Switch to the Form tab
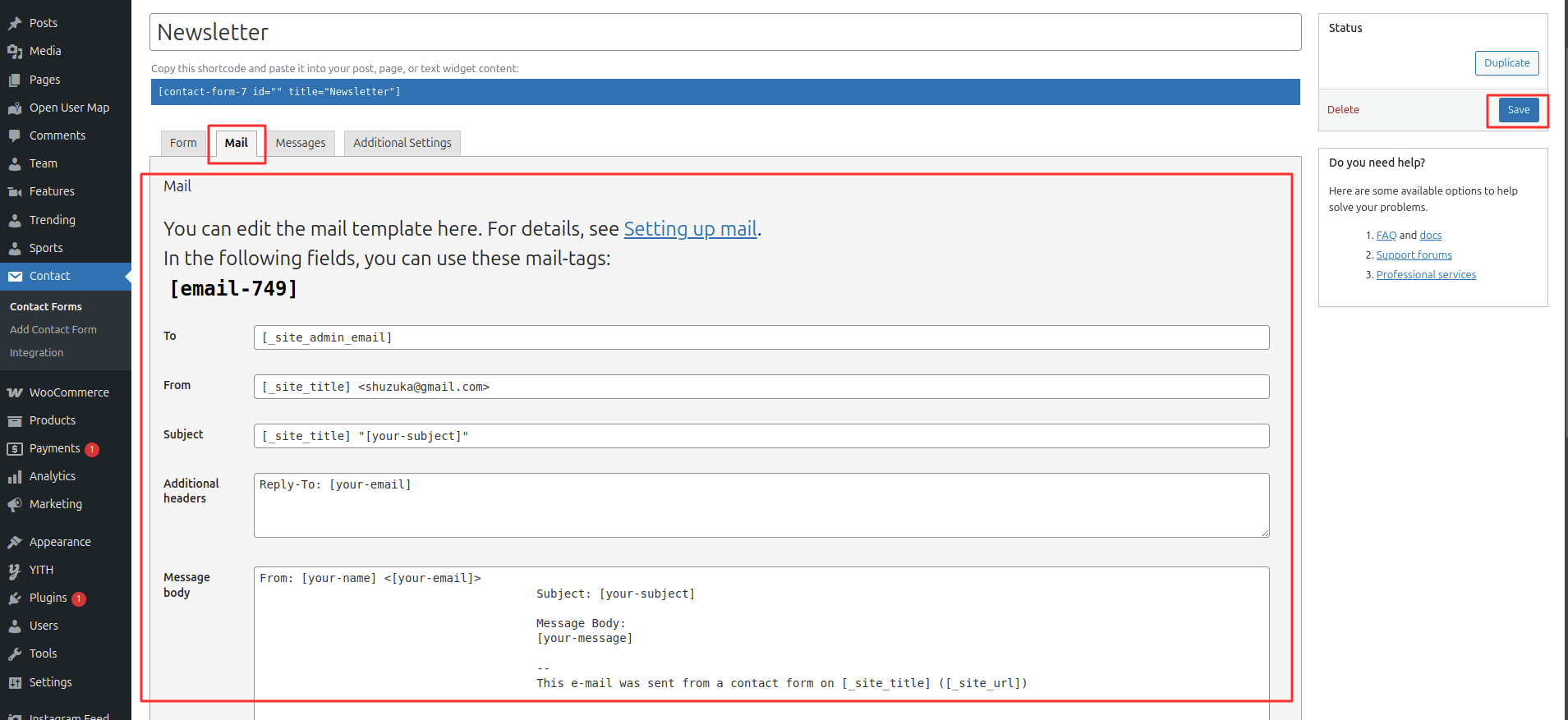1568x720 pixels. tap(183, 143)
